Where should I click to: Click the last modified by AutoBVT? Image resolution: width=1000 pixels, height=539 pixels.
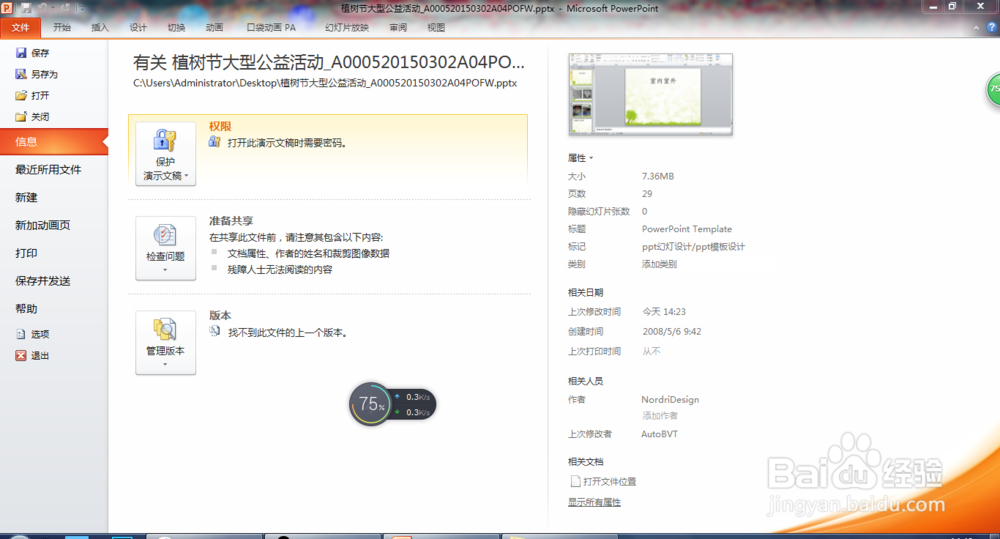pyautogui.click(x=659, y=434)
